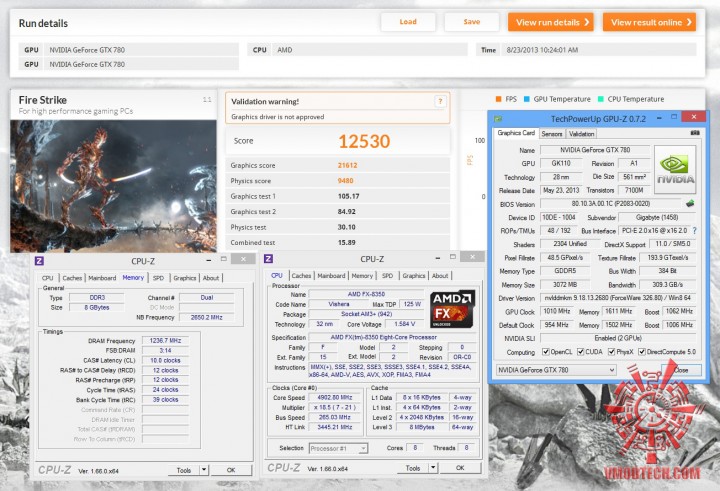Expand Tools arrow in CPU-Z Memory window
720x491 pixels.
(204, 470)
